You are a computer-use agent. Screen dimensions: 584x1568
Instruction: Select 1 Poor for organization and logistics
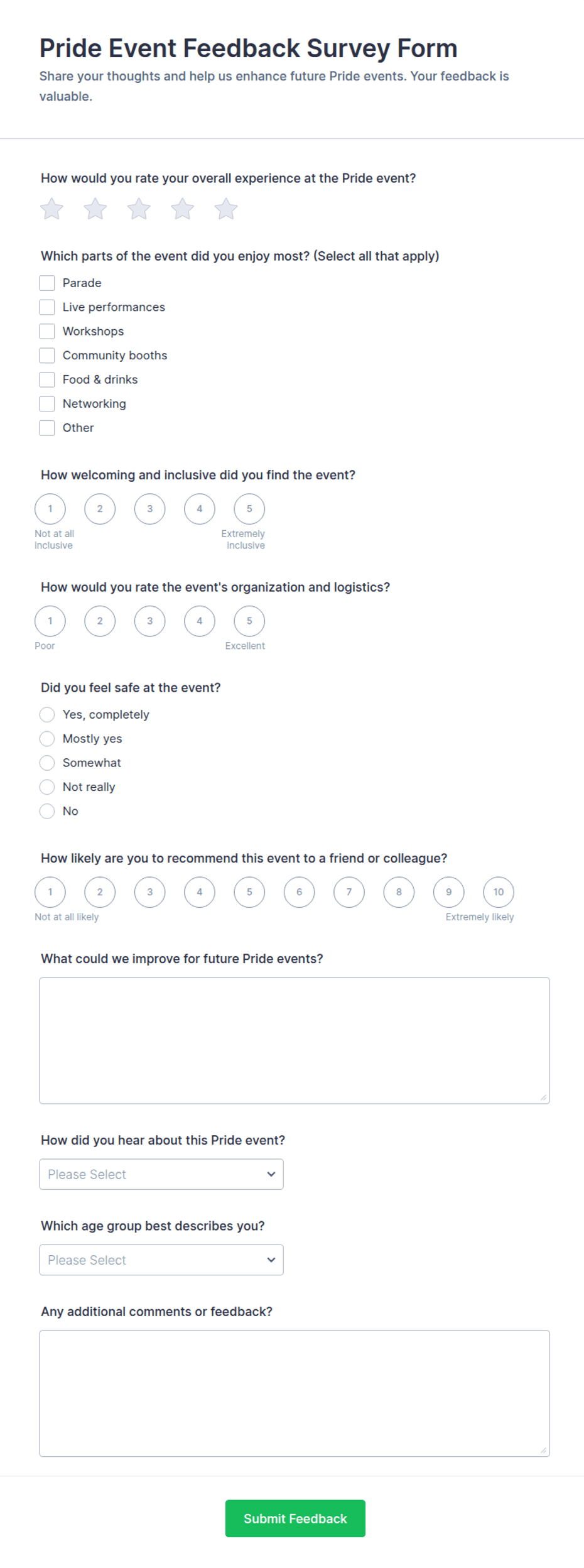(x=50, y=621)
